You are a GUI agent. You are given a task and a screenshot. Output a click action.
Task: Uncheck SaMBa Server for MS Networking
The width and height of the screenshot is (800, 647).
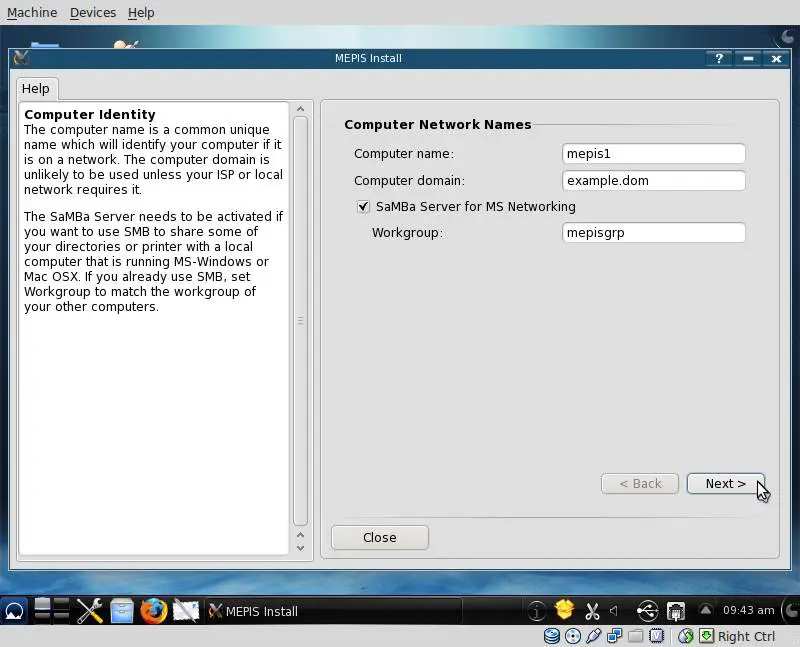click(363, 207)
